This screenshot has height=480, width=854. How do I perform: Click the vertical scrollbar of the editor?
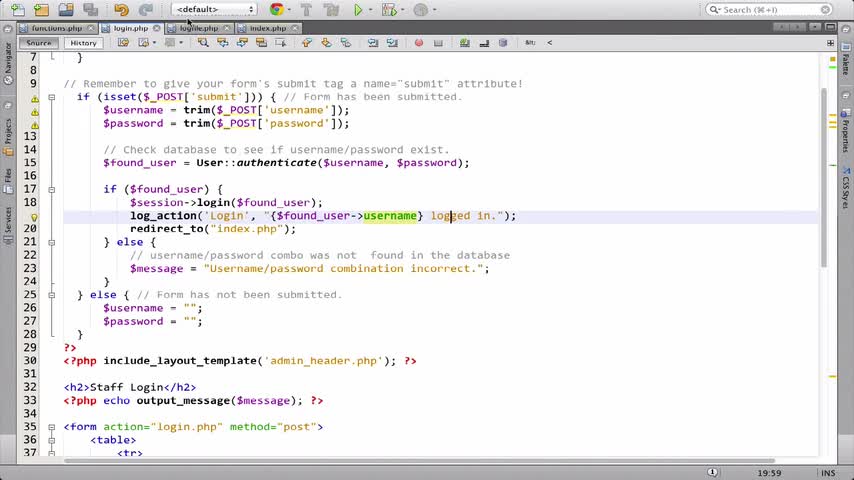(x=824, y=179)
